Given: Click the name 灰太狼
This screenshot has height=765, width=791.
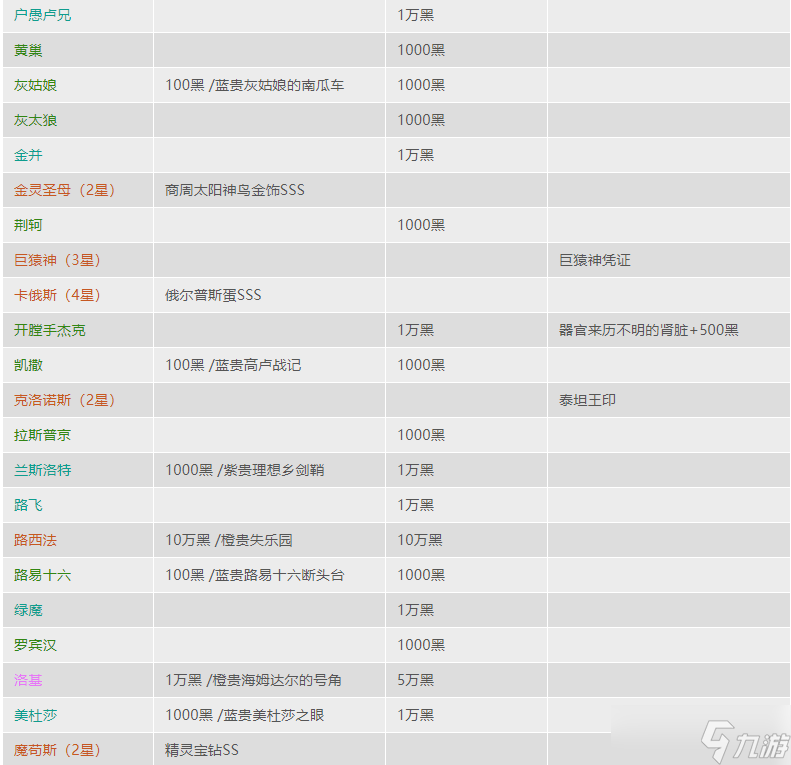Looking at the screenshot, I should (35, 120).
